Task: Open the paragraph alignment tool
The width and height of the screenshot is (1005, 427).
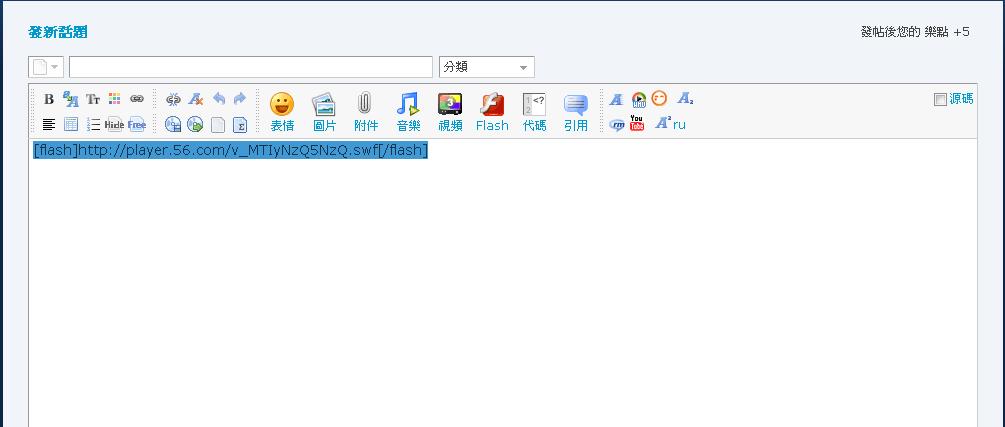Action: pyautogui.click(x=49, y=124)
